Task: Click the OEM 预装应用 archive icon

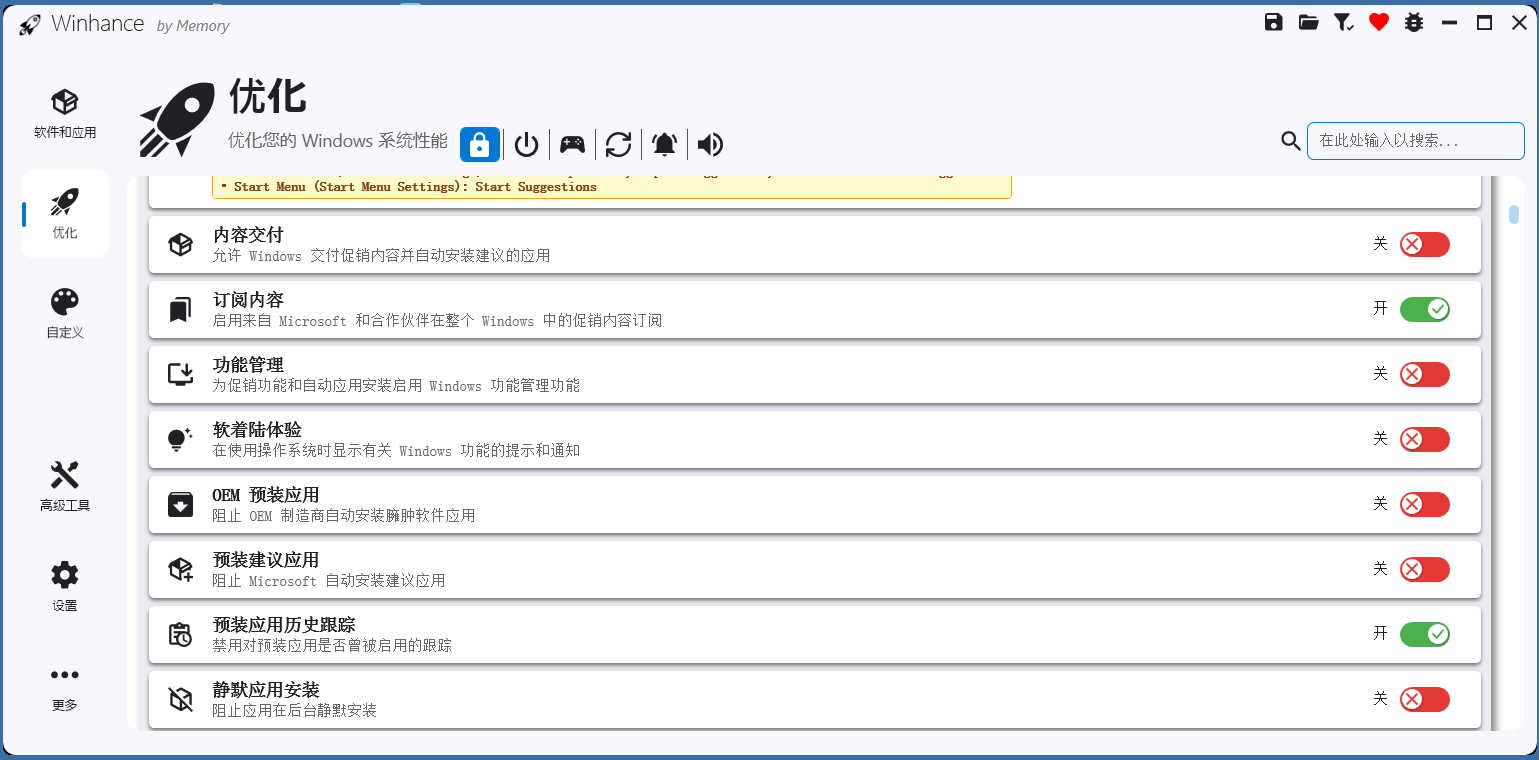Action: click(x=180, y=504)
